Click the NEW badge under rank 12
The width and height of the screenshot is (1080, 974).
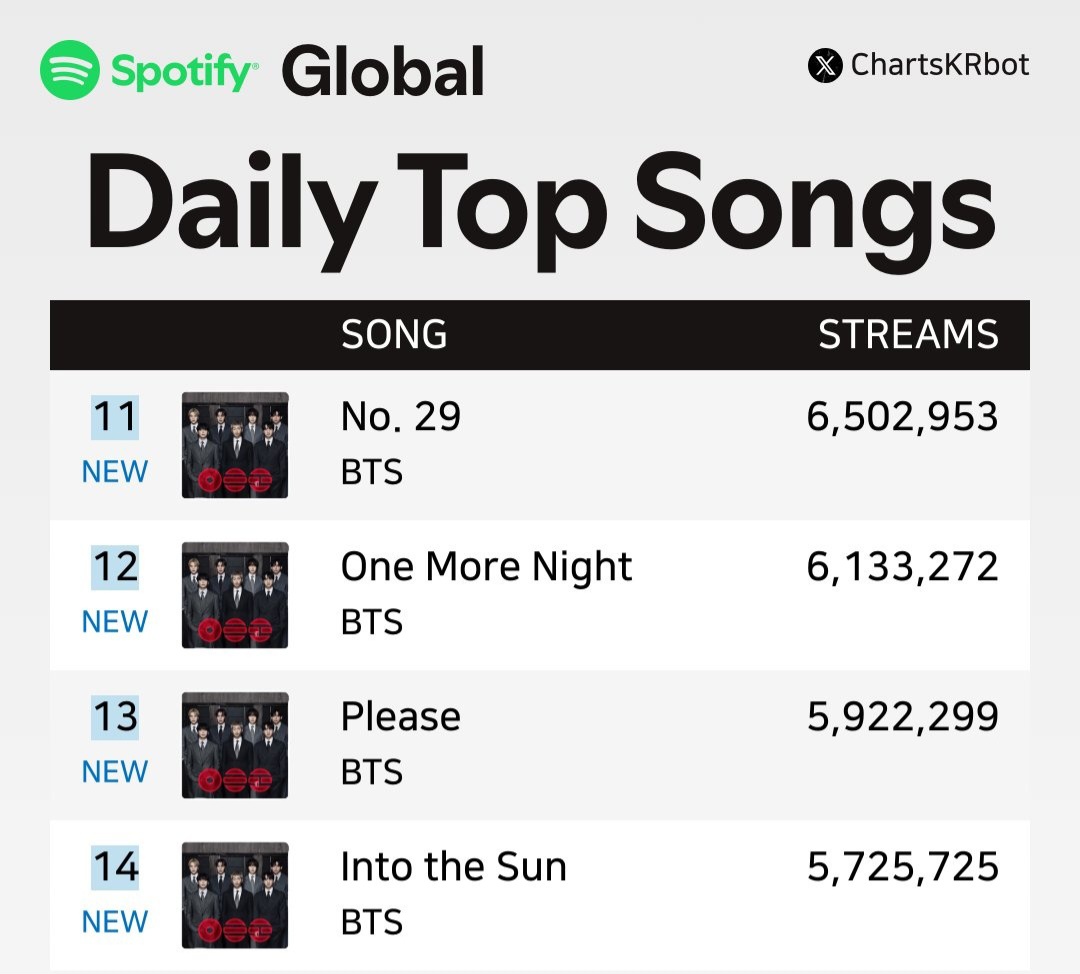pyautogui.click(x=114, y=622)
